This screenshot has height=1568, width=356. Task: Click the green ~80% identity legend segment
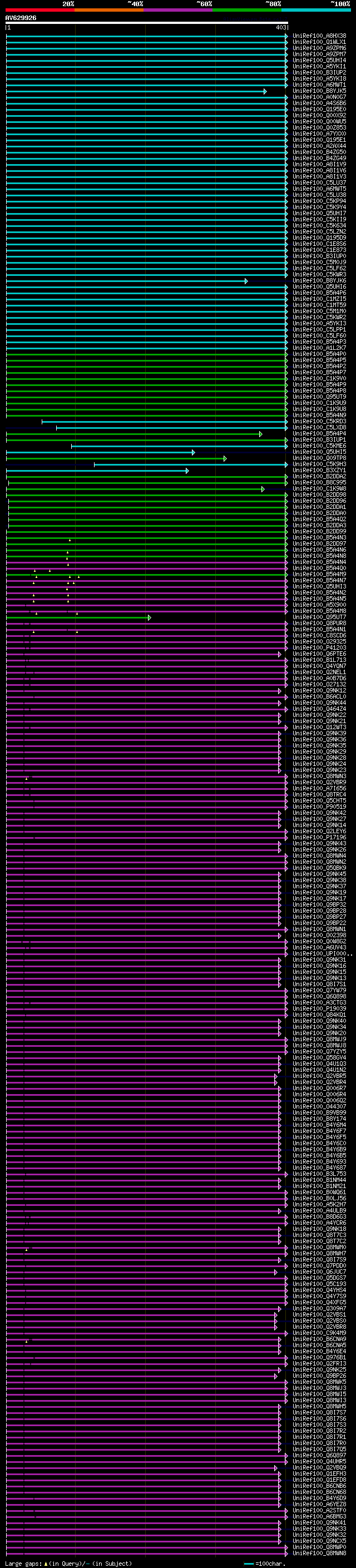coord(247,10)
